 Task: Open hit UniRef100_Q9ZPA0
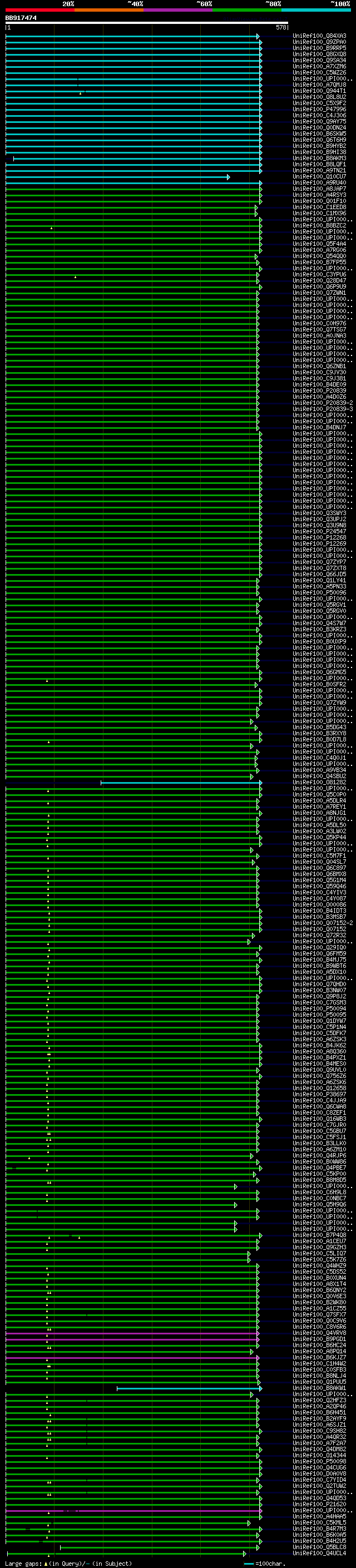click(319, 42)
